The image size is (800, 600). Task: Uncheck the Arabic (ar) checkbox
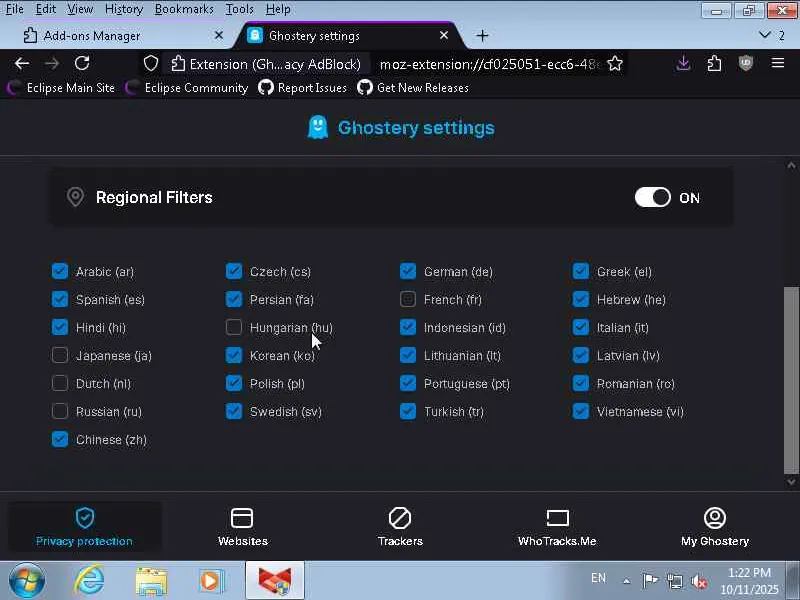[x=60, y=271]
